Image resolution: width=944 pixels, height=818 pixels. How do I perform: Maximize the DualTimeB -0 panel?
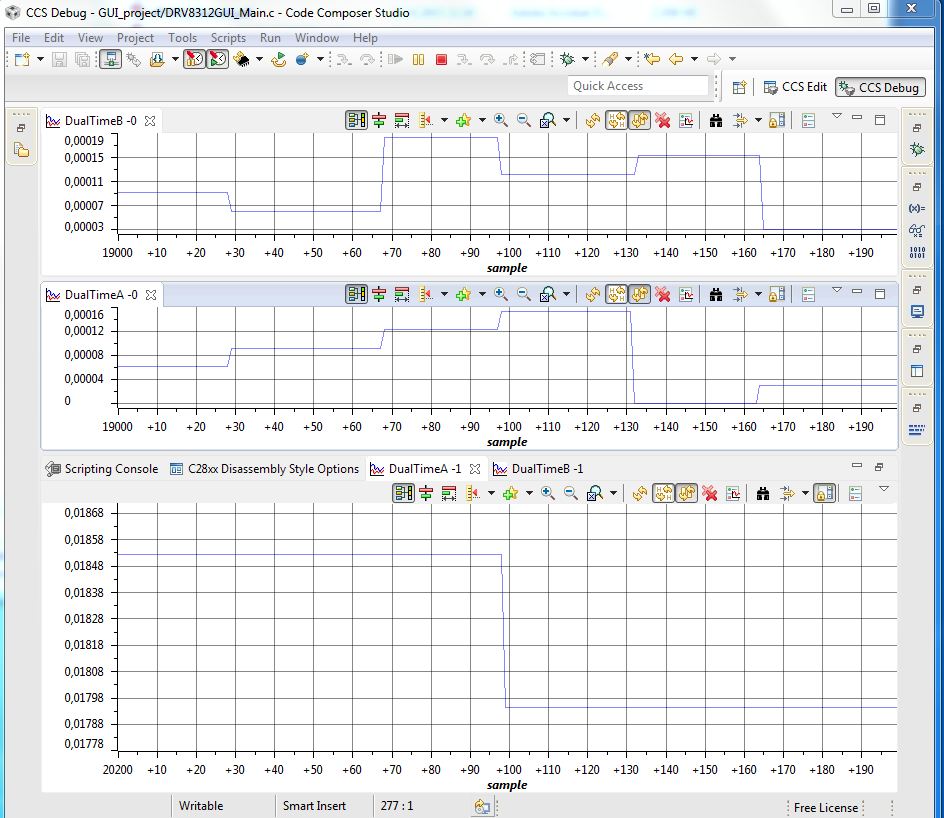pos(880,120)
